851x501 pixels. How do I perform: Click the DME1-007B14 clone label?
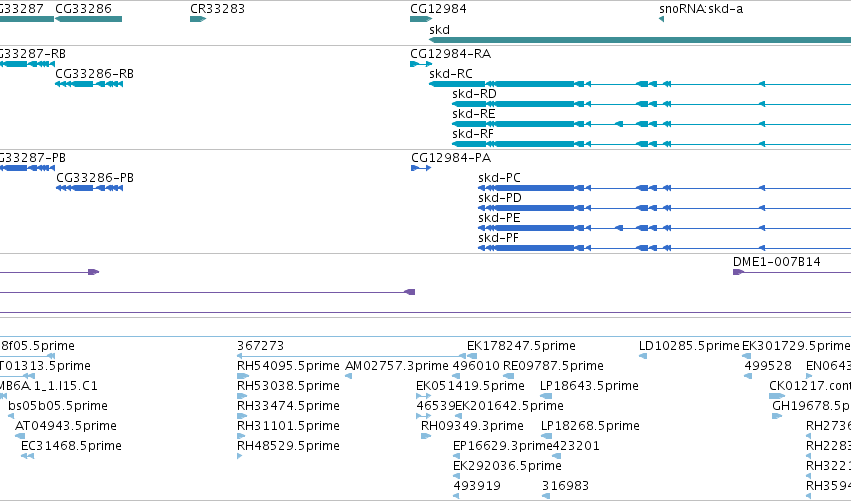pos(777,262)
